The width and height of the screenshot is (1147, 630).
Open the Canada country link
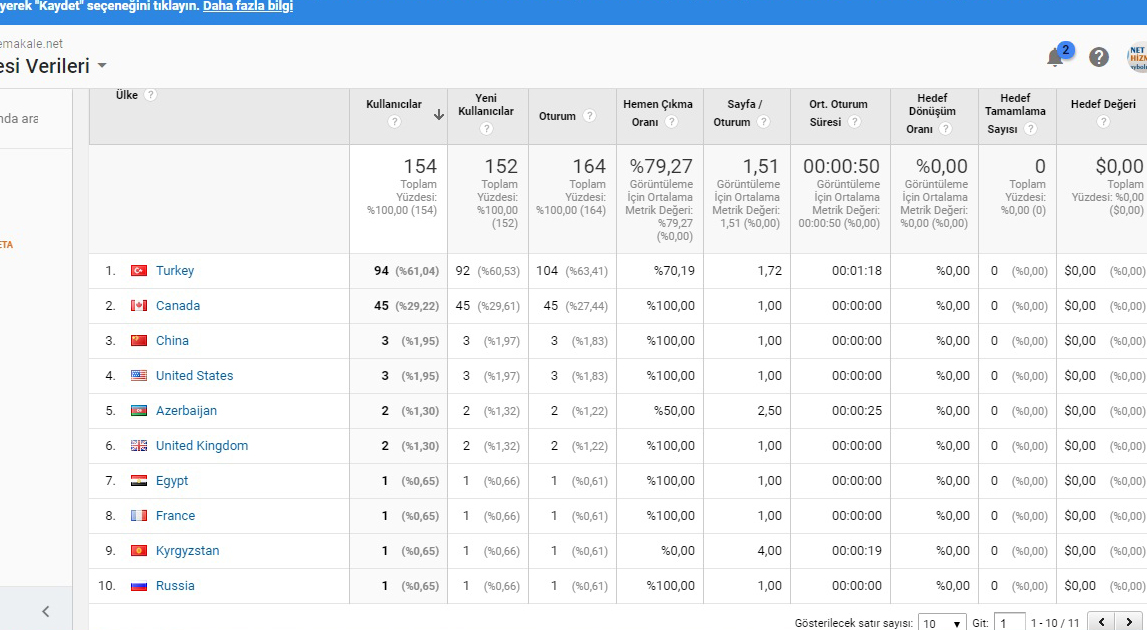[x=178, y=306]
